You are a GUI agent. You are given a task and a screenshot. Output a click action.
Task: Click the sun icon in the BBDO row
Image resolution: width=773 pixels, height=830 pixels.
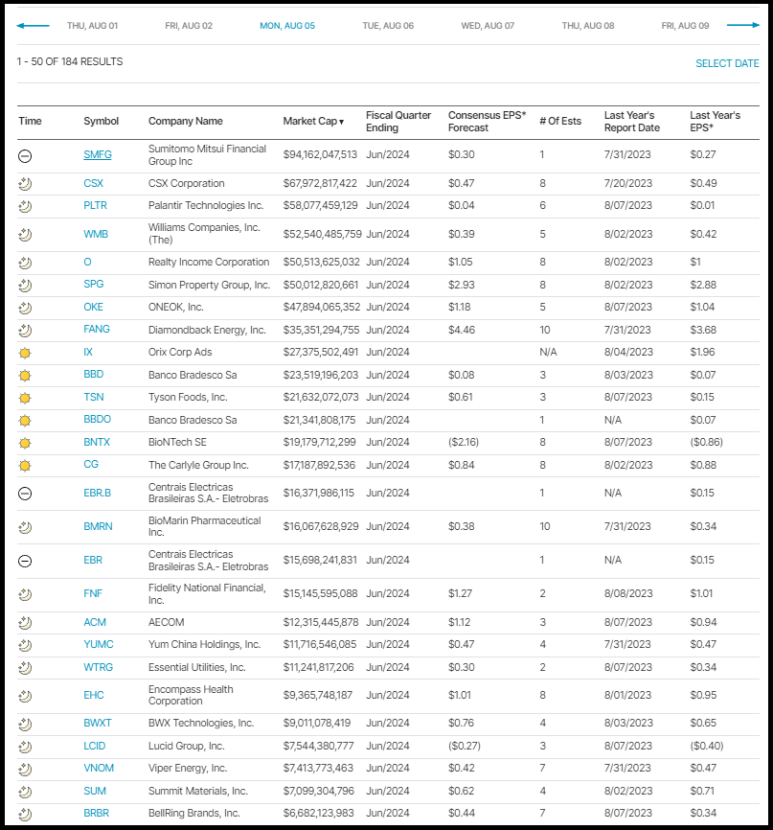coord(25,421)
